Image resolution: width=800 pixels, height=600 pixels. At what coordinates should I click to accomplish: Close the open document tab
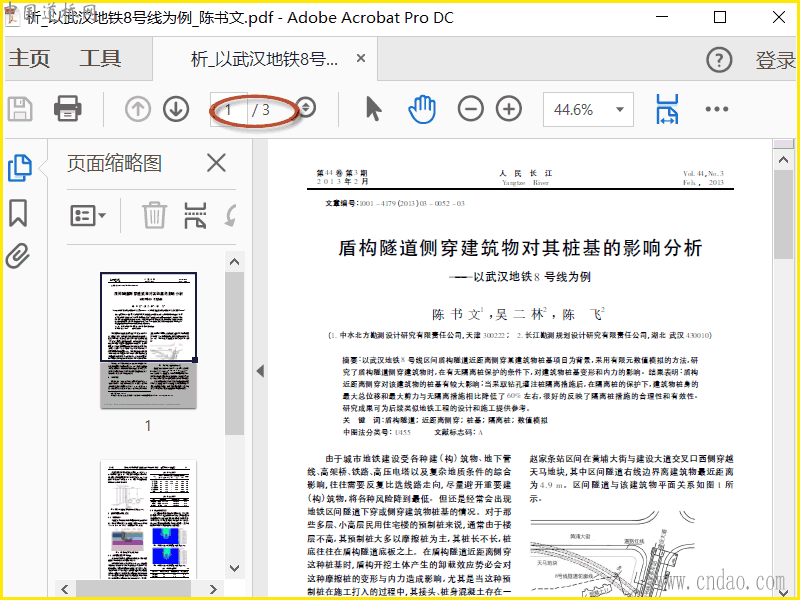361,58
